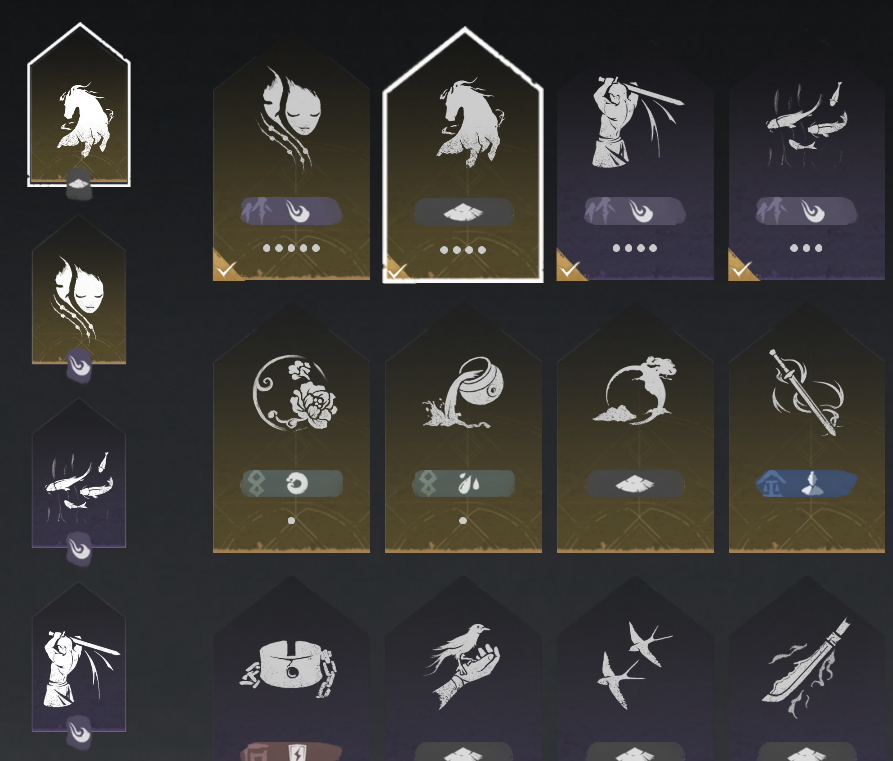The image size is (893, 761).
Task: Choose the tattered broad blade card
Action: [x=806, y=669]
